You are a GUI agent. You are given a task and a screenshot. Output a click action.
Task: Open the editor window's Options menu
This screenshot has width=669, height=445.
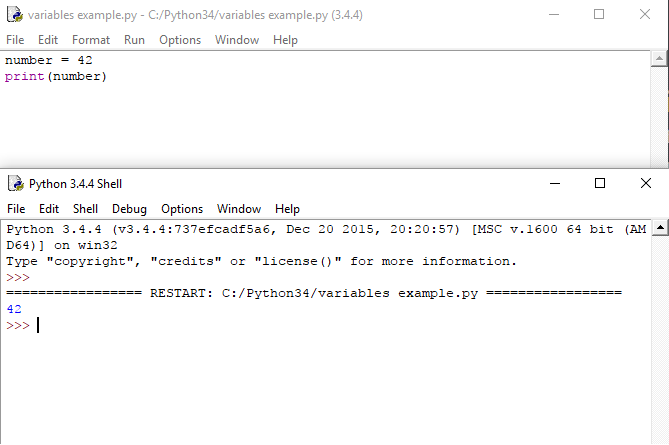180,40
